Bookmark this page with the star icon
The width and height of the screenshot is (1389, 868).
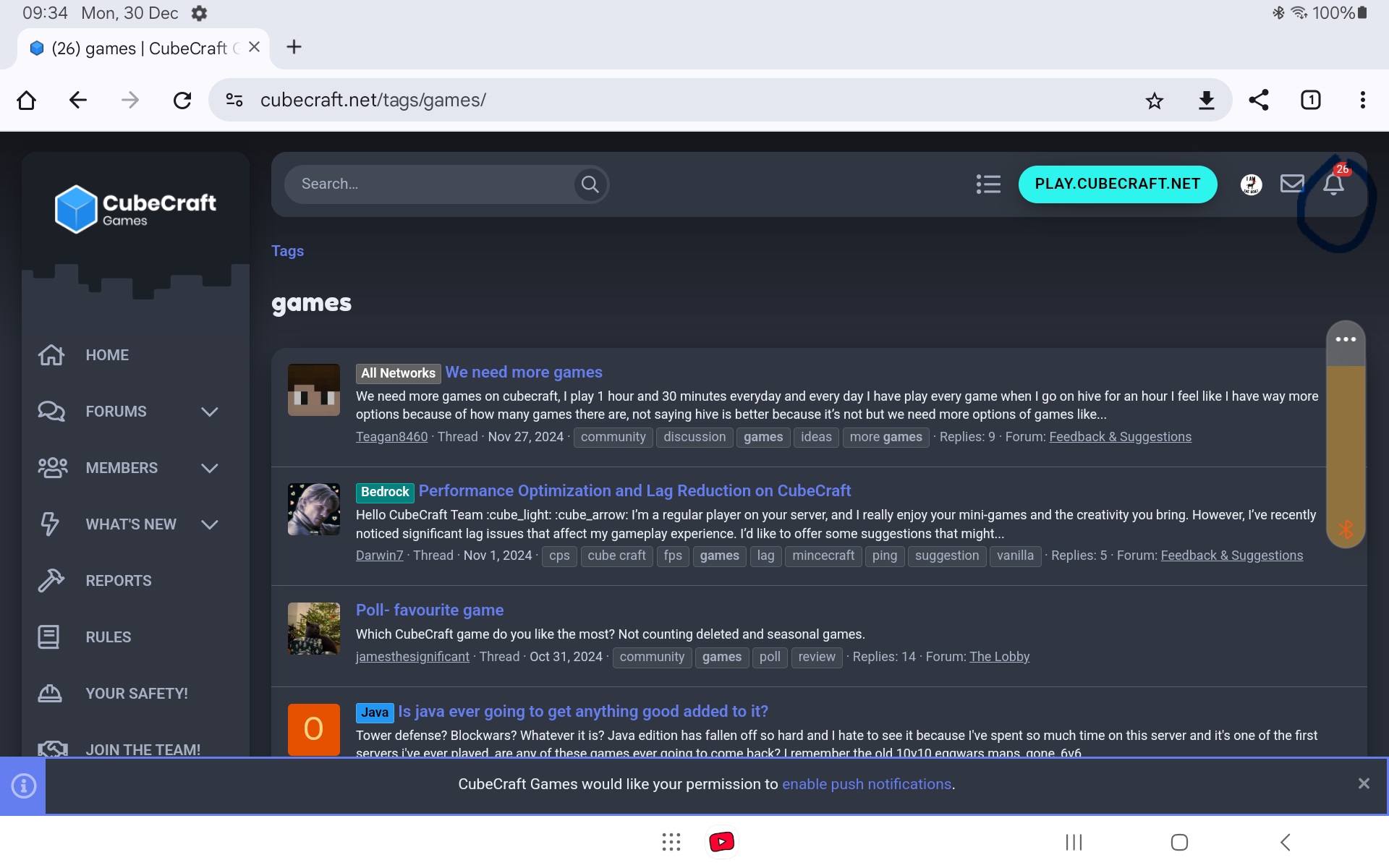click(1155, 100)
